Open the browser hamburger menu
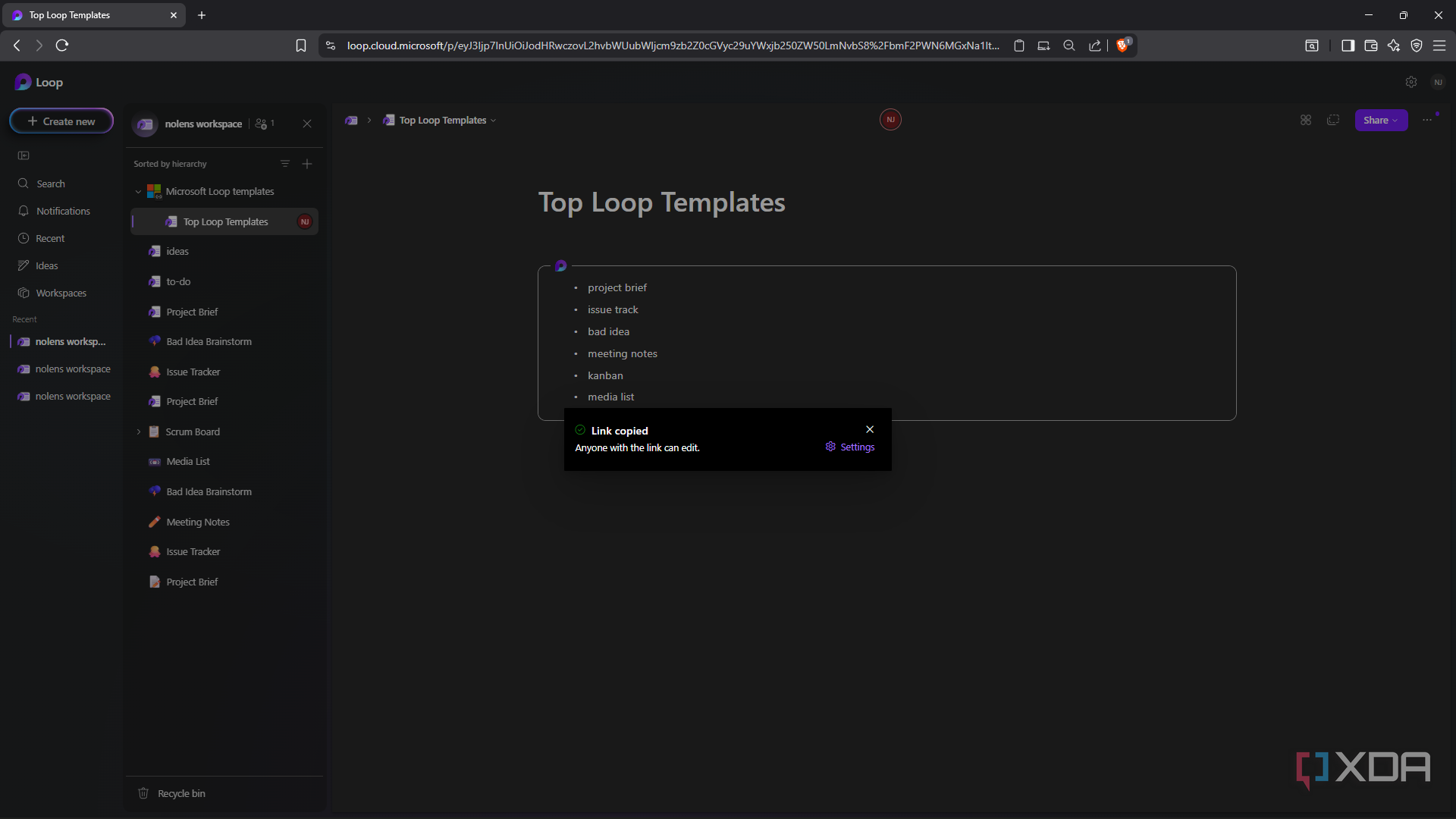 tap(1439, 45)
